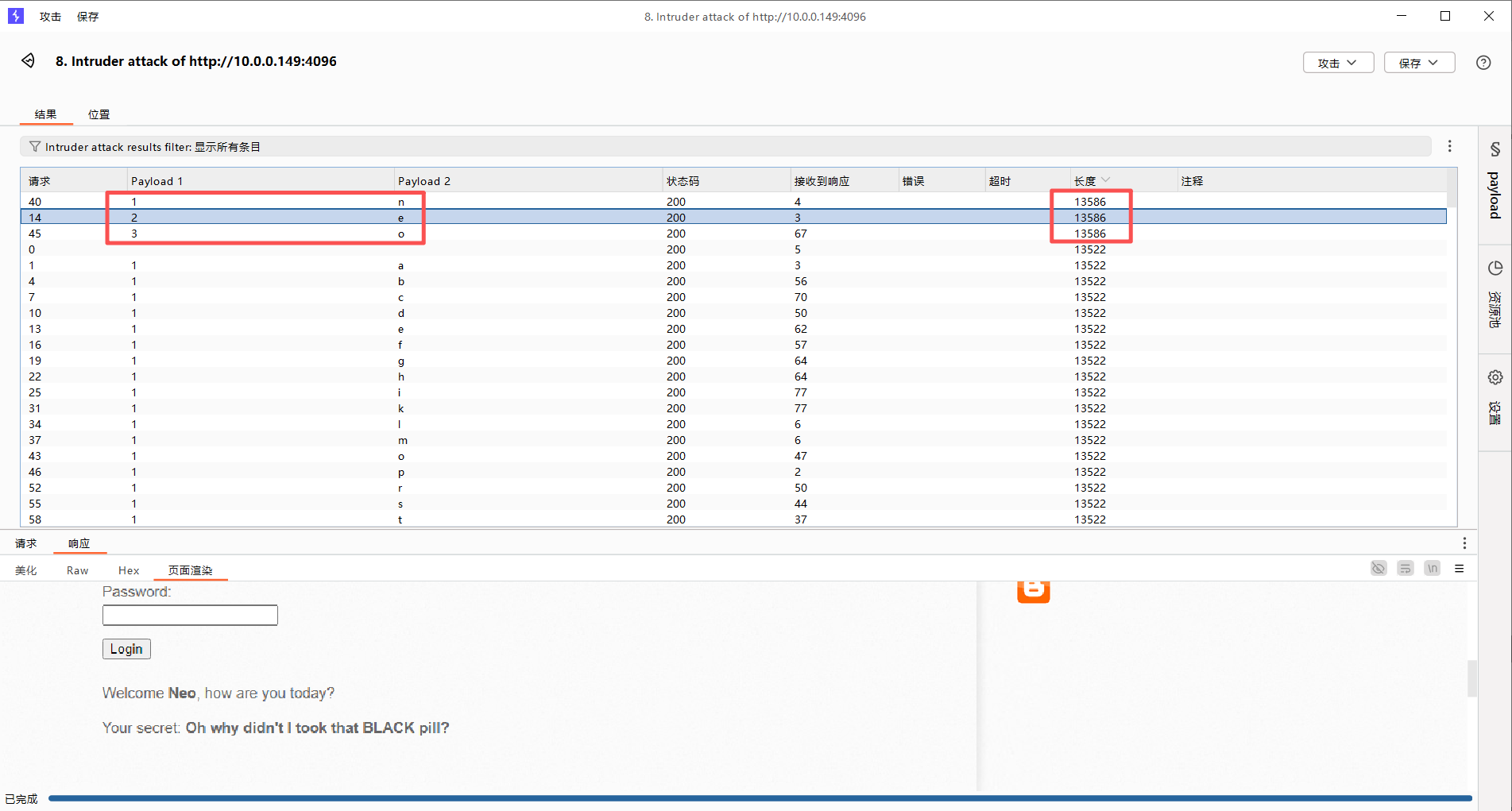This screenshot has width=1512, height=811.
Task: Select result row with request 58
Action: pyautogui.click(x=733, y=519)
